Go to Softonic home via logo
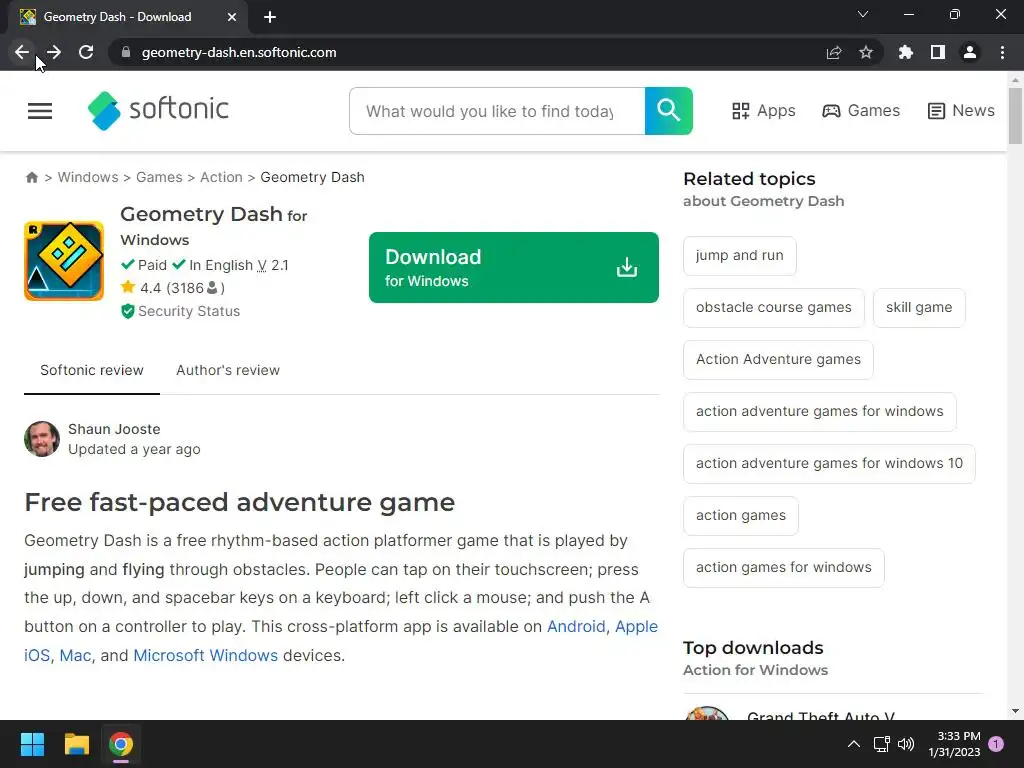The image size is (1024, 768). coord(158,110)
